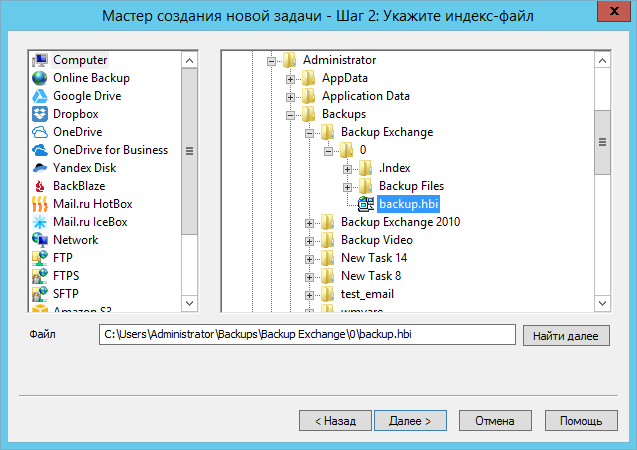Select the Google Drive icon

(x=40, y=96)
